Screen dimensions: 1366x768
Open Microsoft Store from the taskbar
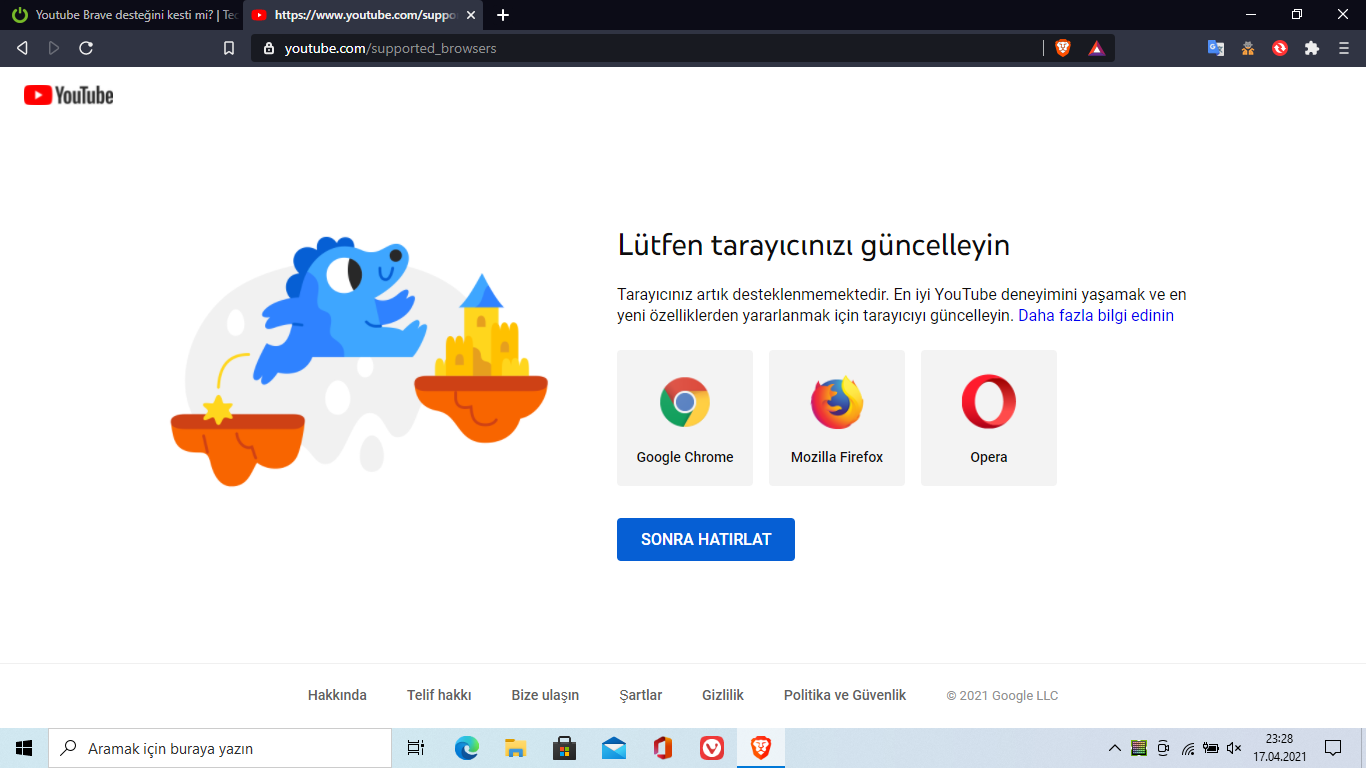click(564, 748)
